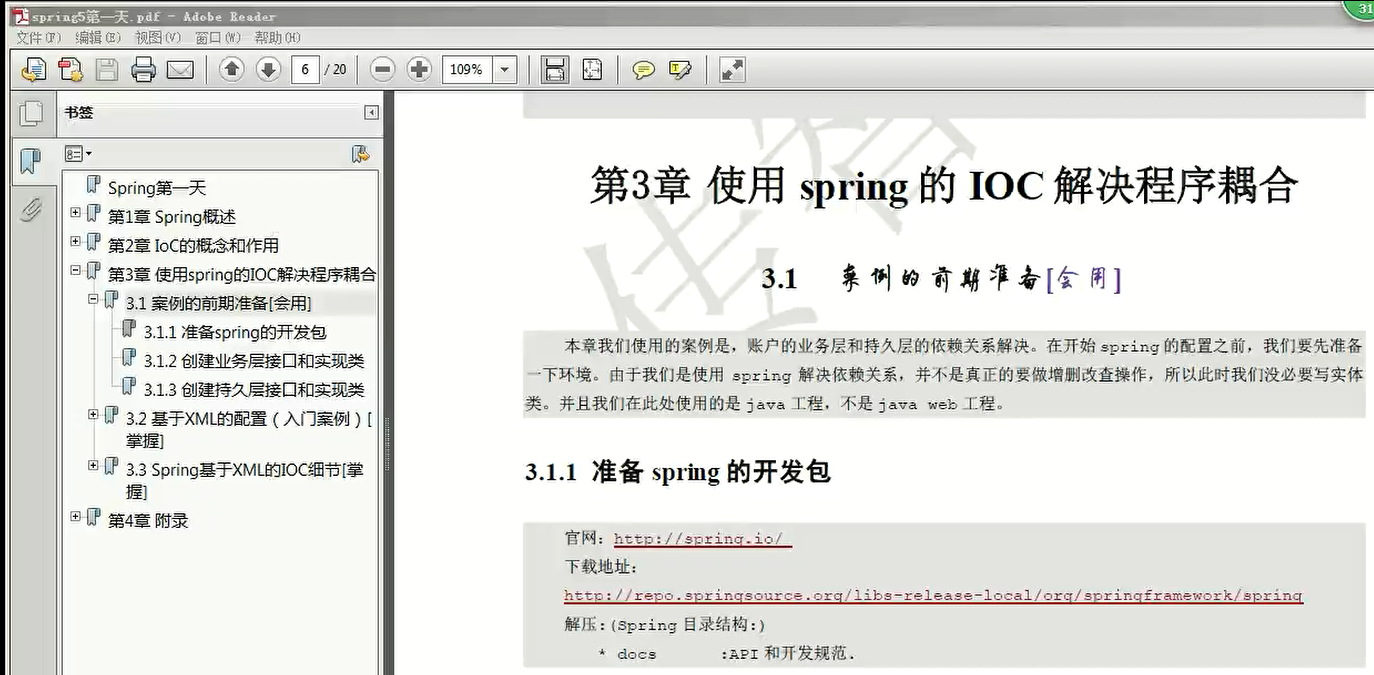Jump to 第4章 附录 bookmark
This screenshot has height=675, width=1374.
pyautogui.click(x=148, y=521)
